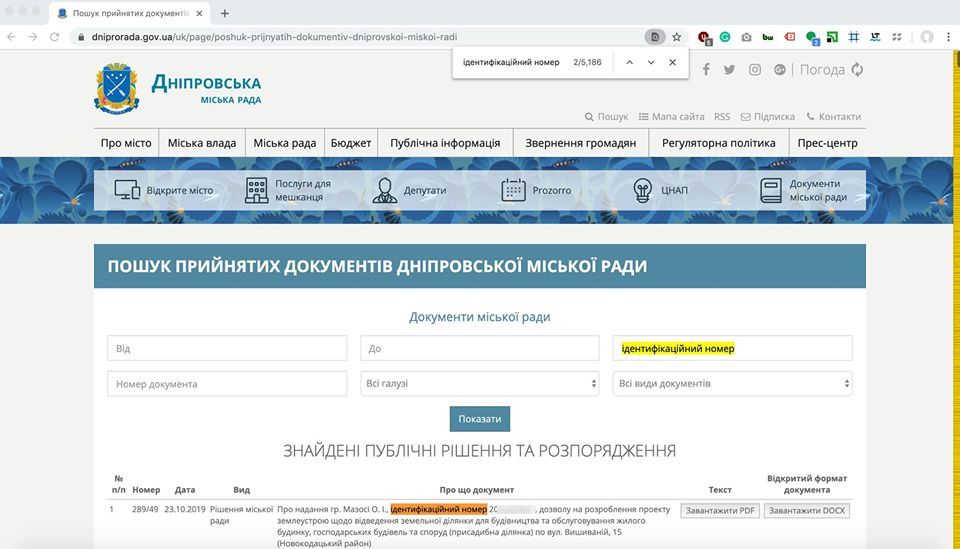The width and height of the screenshot is (960, 549).
Task: Open the Про місто menu
Action: pyautogui.click(x=126, y=143)
